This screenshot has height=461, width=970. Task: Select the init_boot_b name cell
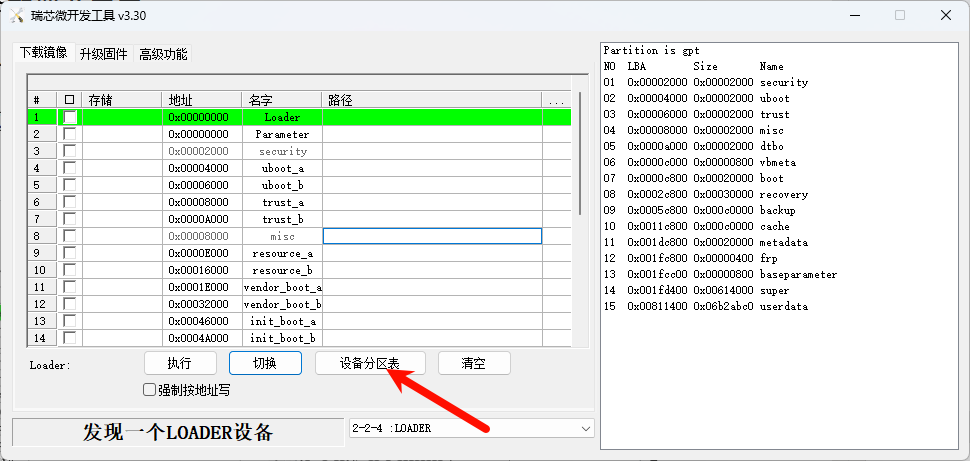point(282,338)
